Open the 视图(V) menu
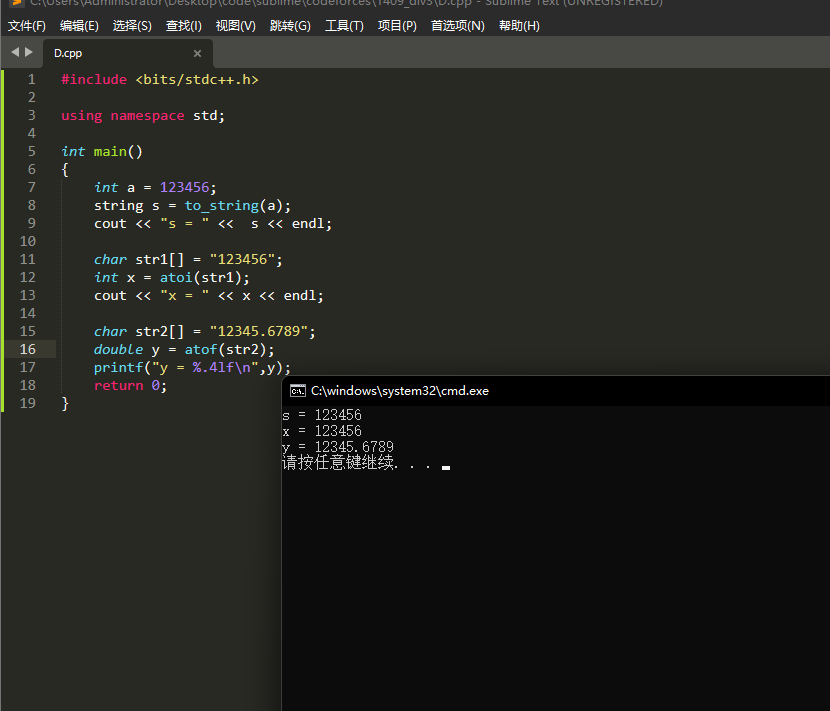 [x=236, y=25]
